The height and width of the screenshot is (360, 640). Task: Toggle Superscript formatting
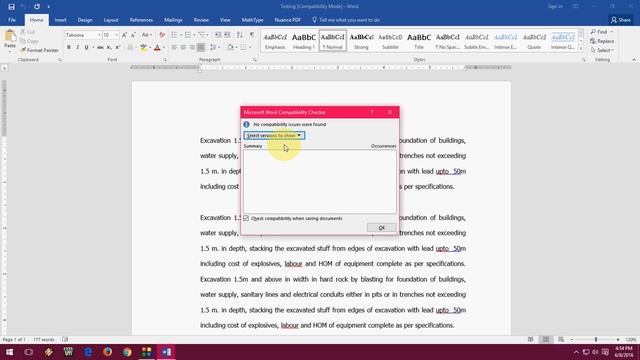[x=118, y=48]
